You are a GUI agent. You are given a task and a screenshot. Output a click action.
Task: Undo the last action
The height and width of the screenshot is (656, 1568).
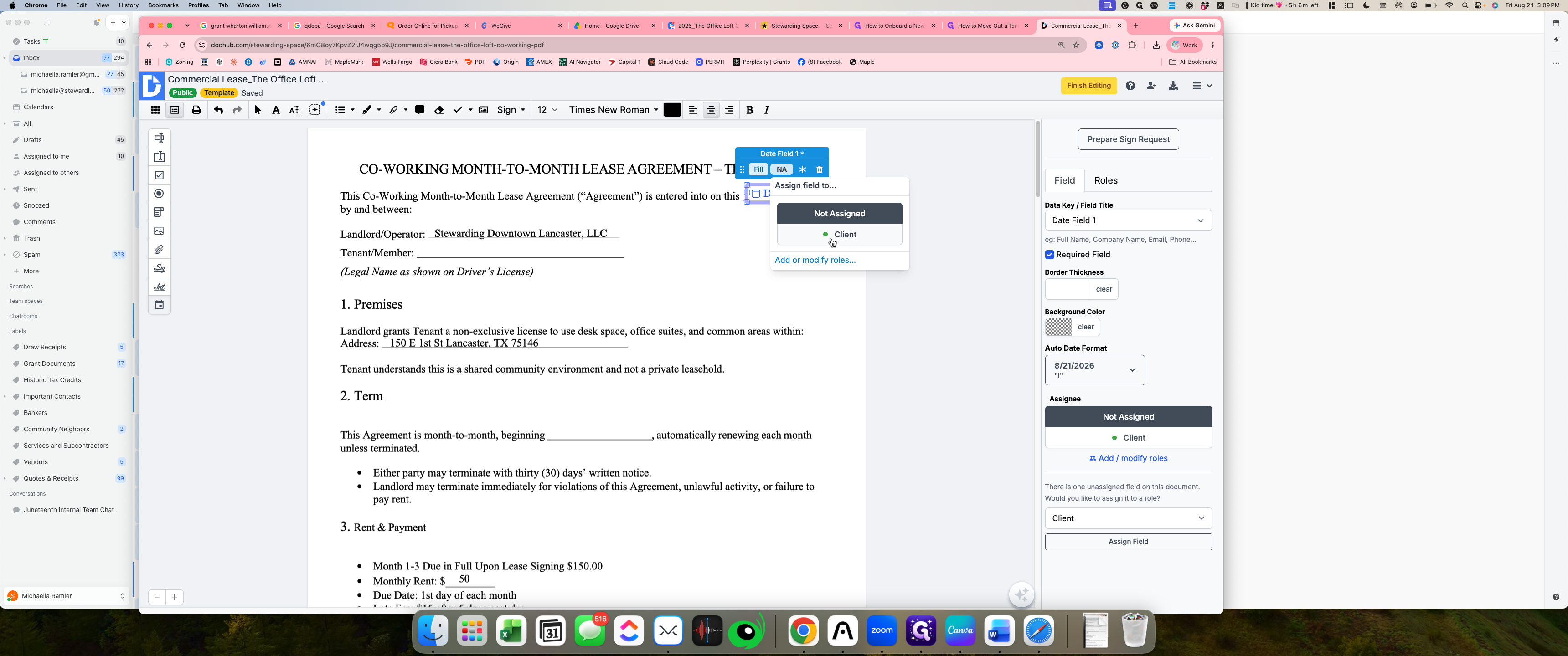[218, 110]
